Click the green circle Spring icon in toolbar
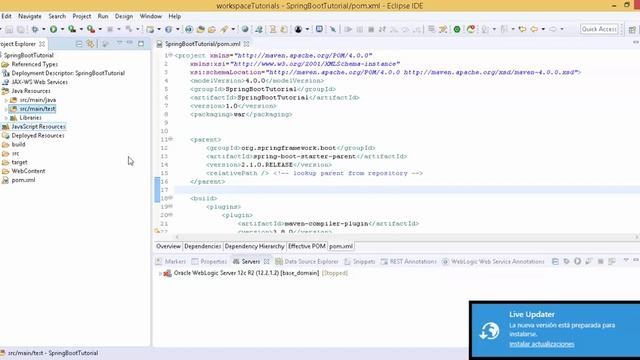 [x=457, y=29]
